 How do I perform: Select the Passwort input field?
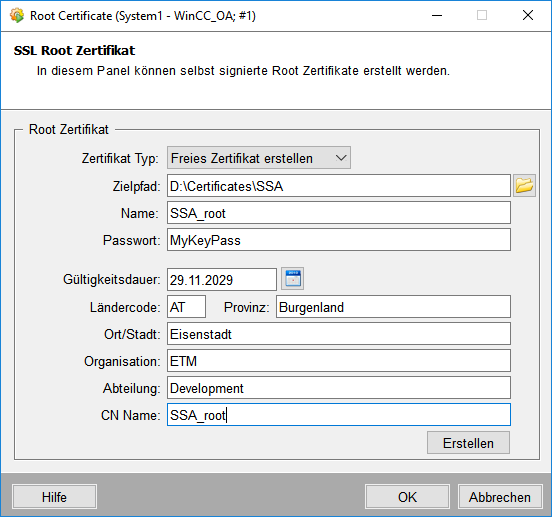tap(339, 240)
